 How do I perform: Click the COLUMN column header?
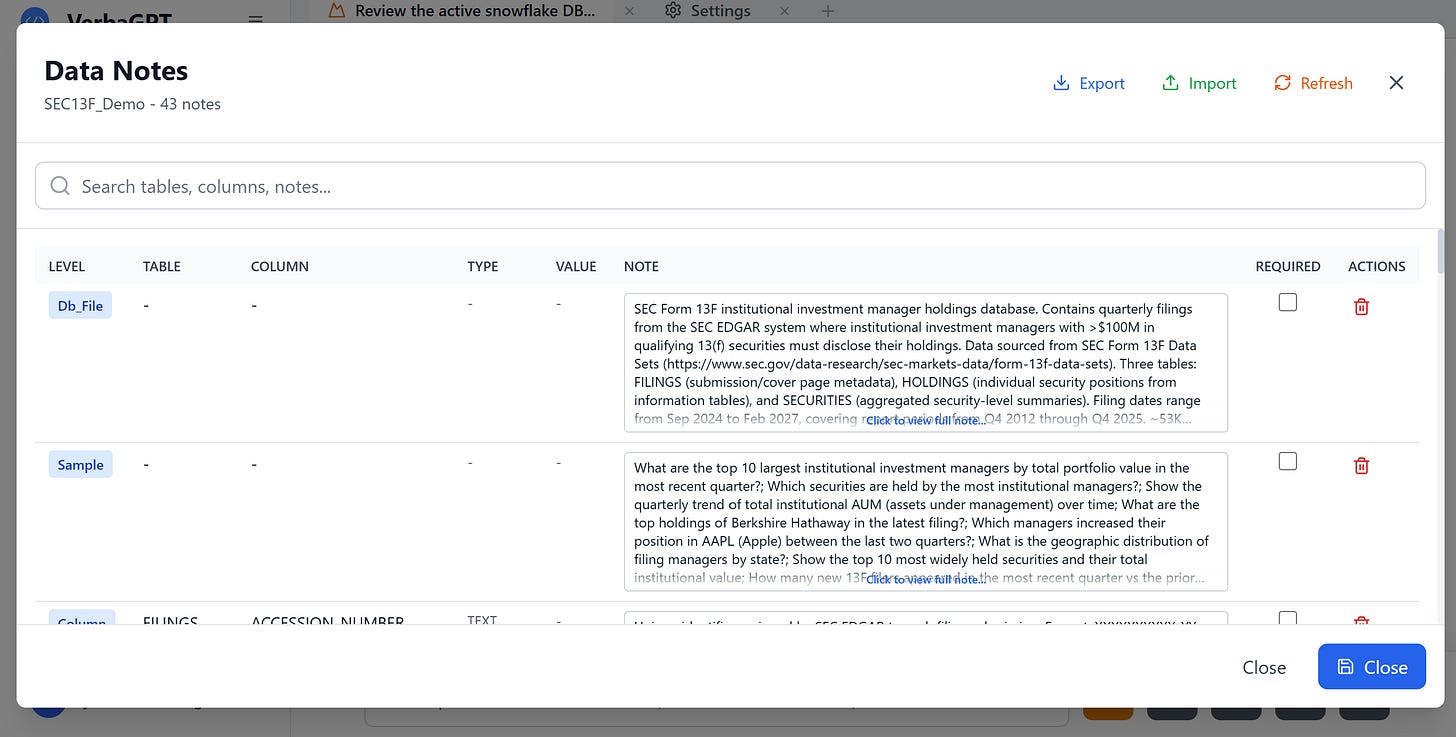tap(280, 266)
